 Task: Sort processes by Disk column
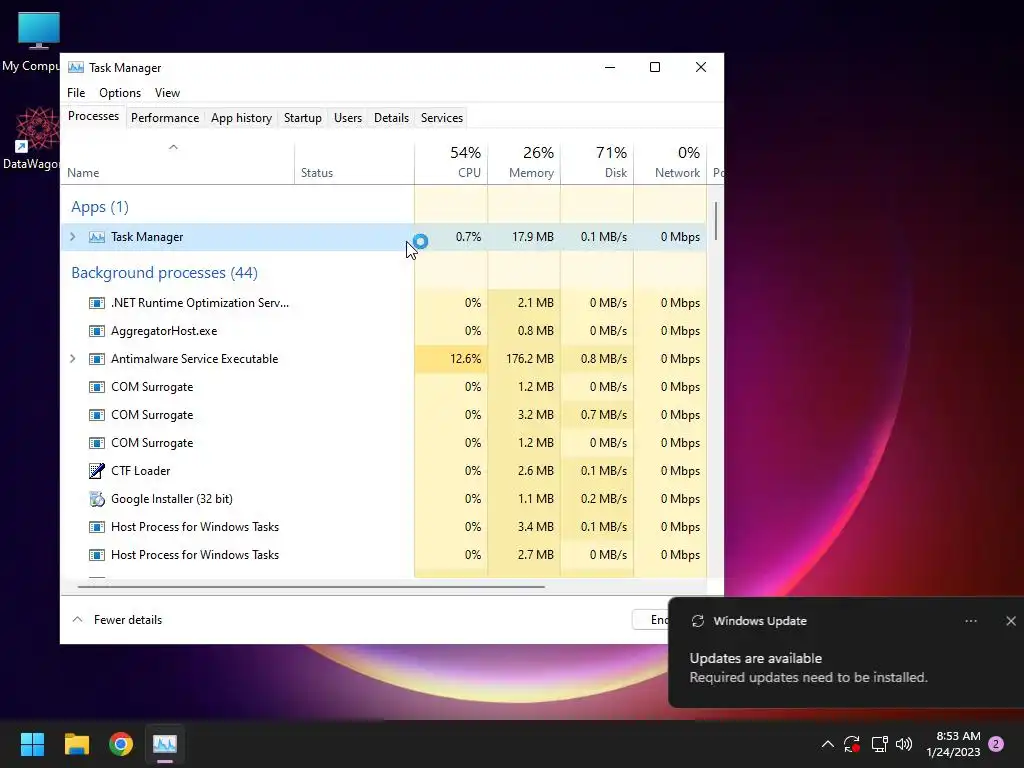click(597, 162)
